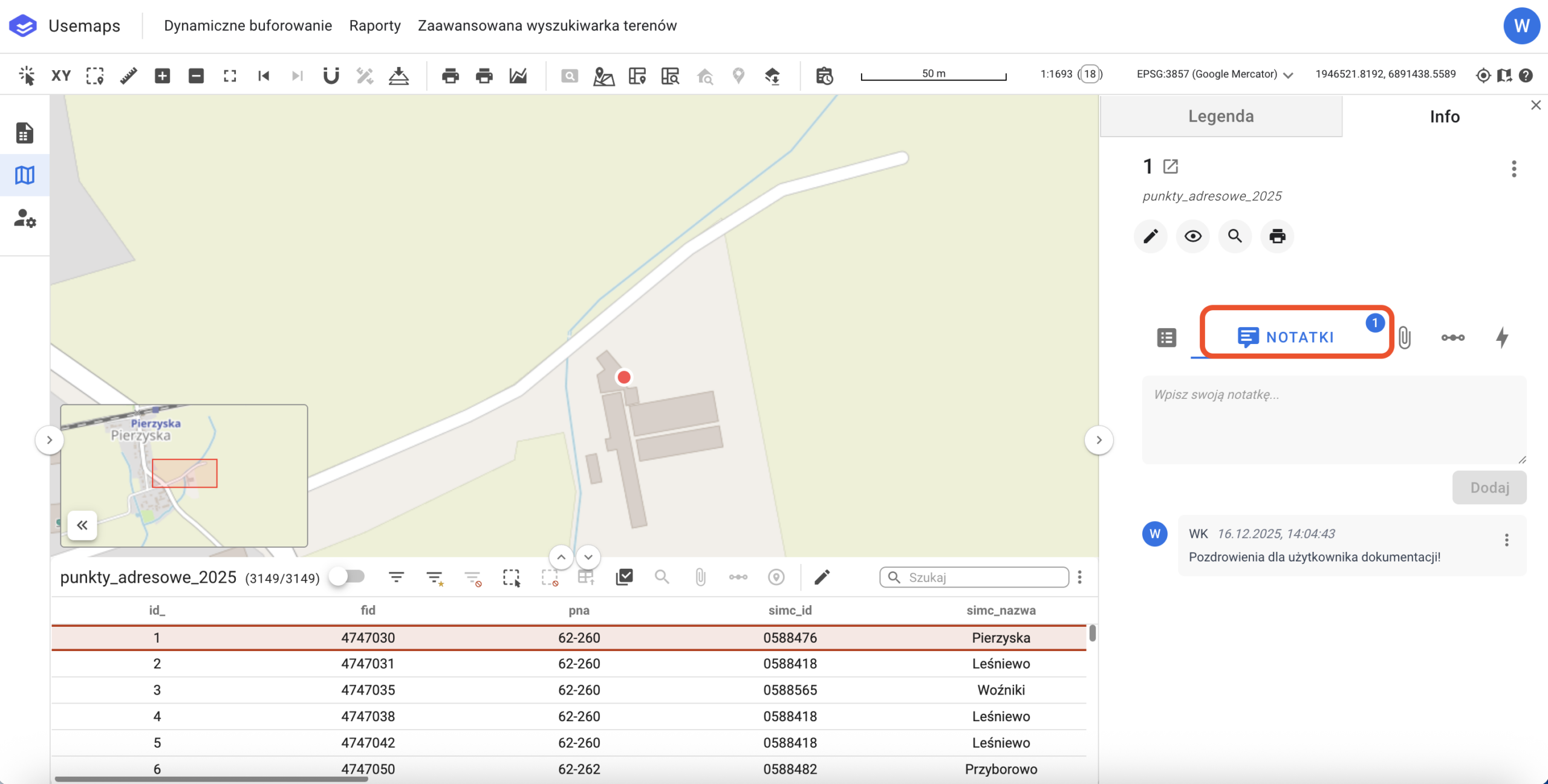Collapse the overview minimap with double chevron
The width and height of the screenshot is (1548, 784).
[x=82, y=525]
